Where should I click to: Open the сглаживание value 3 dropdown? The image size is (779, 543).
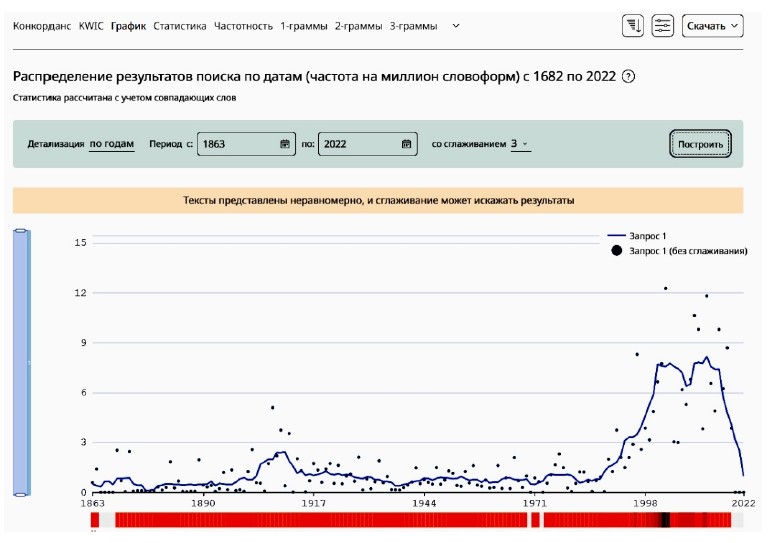coord(519,144)
